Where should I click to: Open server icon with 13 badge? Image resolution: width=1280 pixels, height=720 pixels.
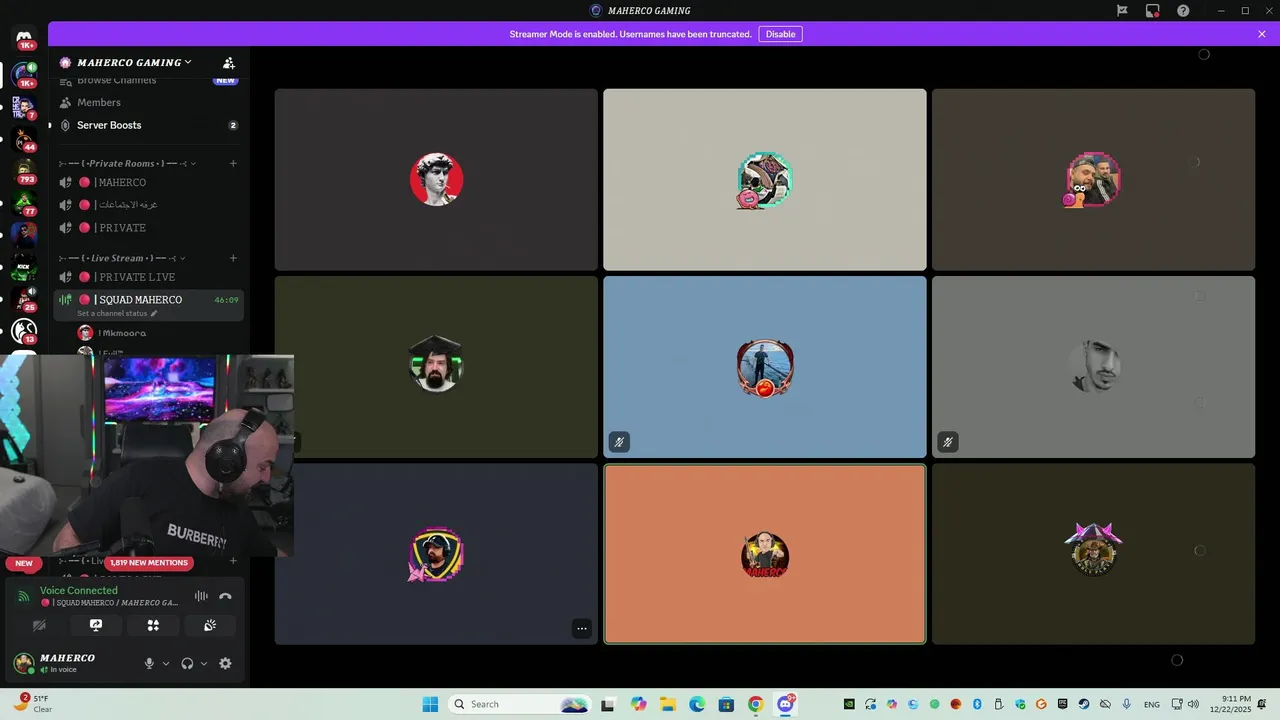pos(25,331)
